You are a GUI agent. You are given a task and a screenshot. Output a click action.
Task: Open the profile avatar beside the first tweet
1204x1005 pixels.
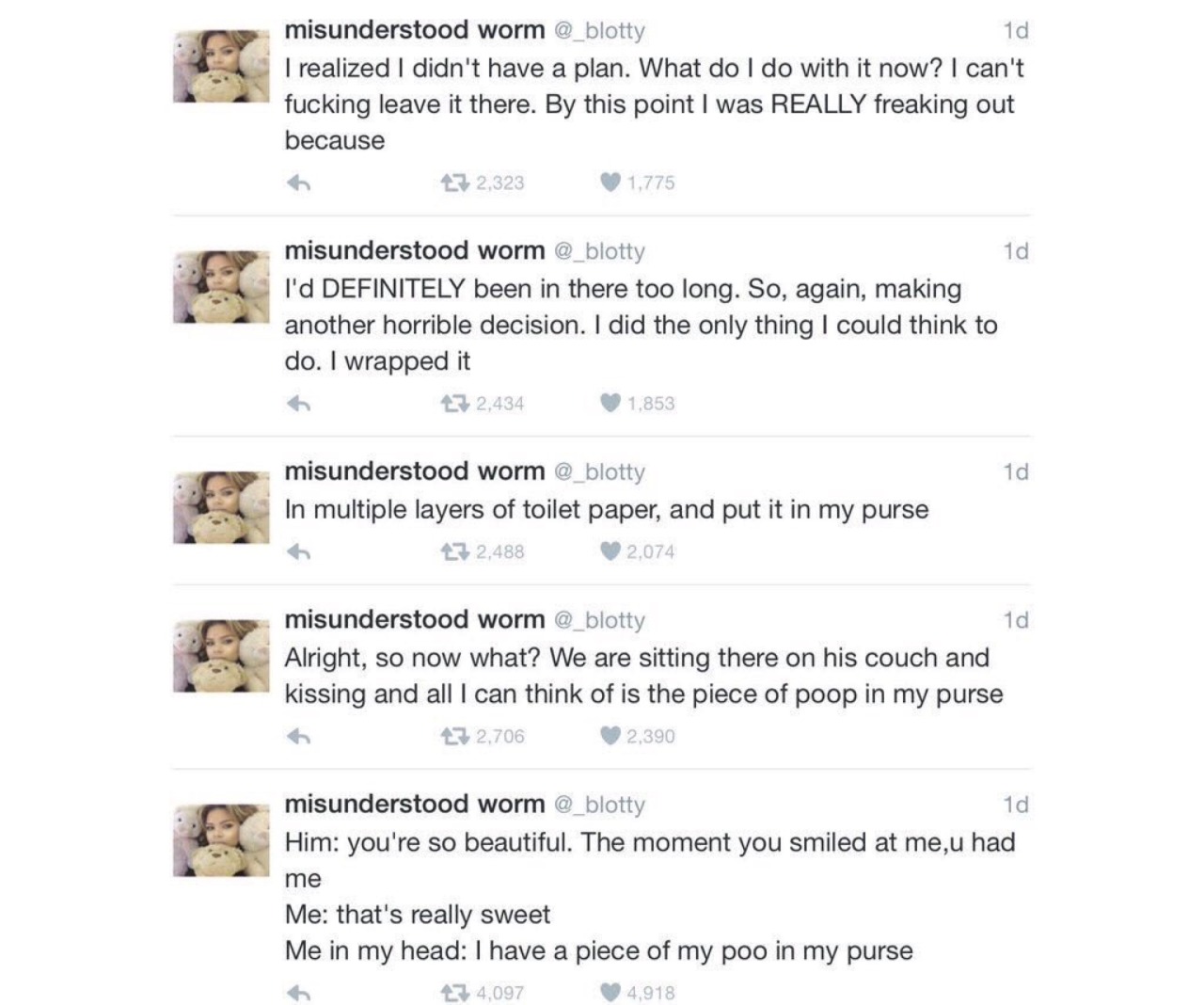(221, 66)
